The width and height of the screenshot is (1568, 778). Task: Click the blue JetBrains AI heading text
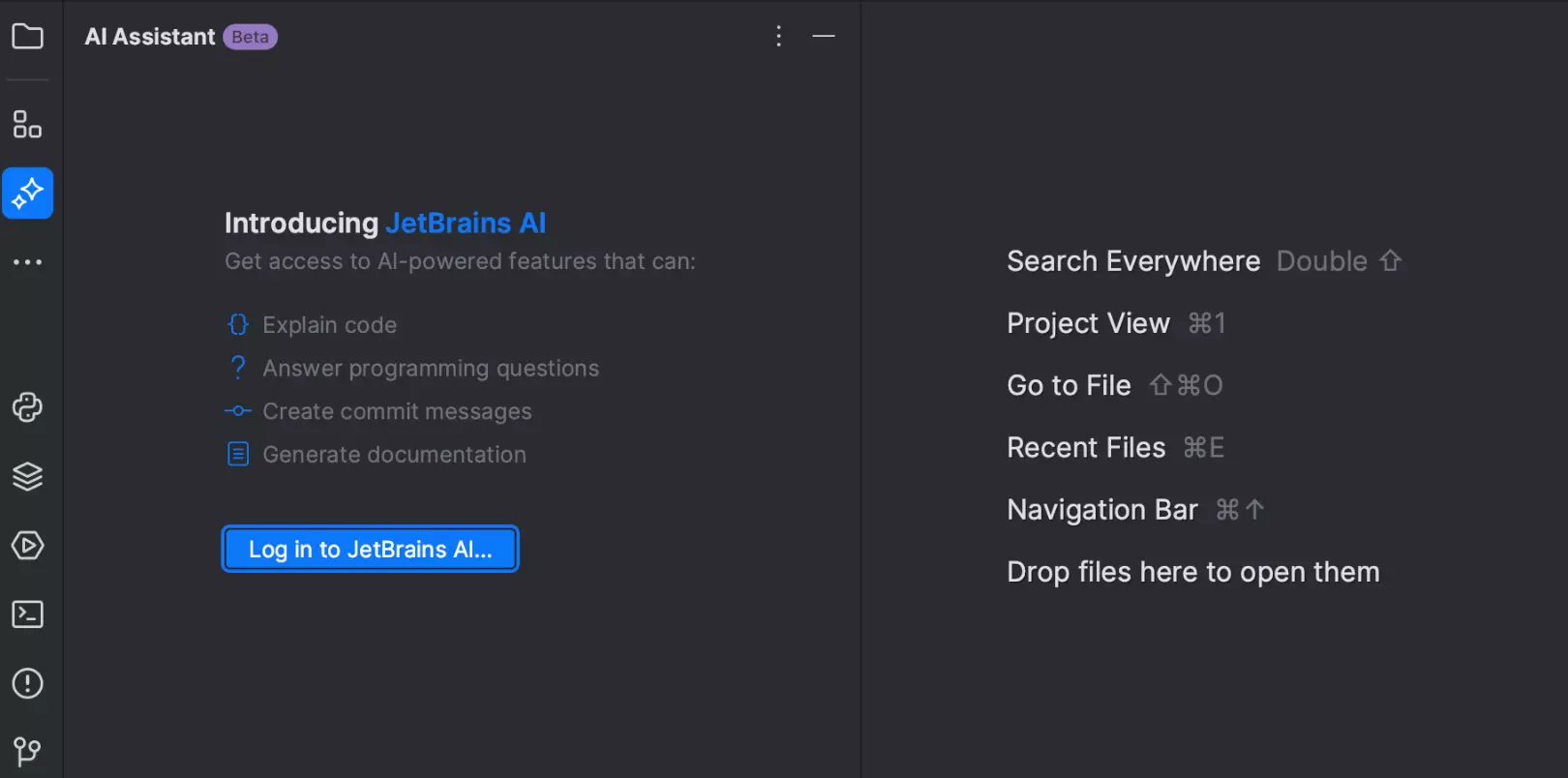click(x=466, y=224)
